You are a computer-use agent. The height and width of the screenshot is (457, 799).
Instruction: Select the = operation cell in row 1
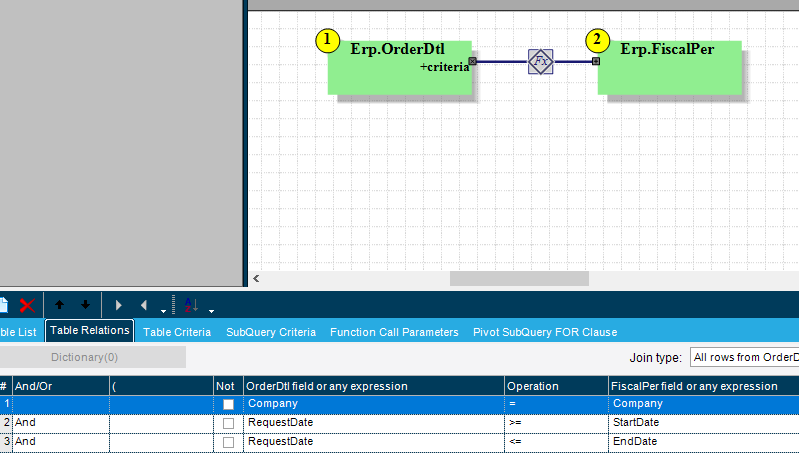556,404
